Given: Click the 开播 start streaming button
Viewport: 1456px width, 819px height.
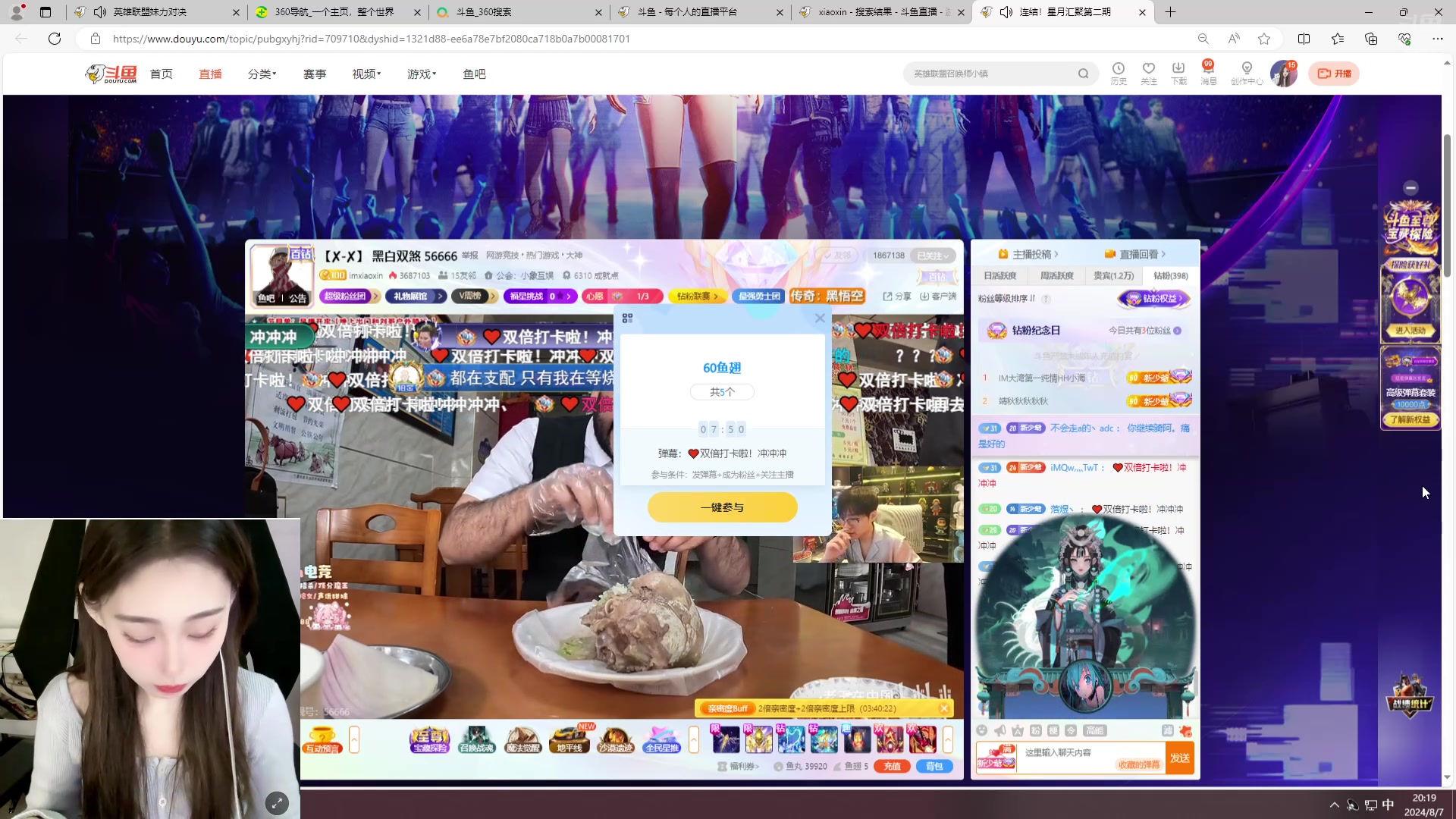Looking at the screenshot, I should (1334, 74).
